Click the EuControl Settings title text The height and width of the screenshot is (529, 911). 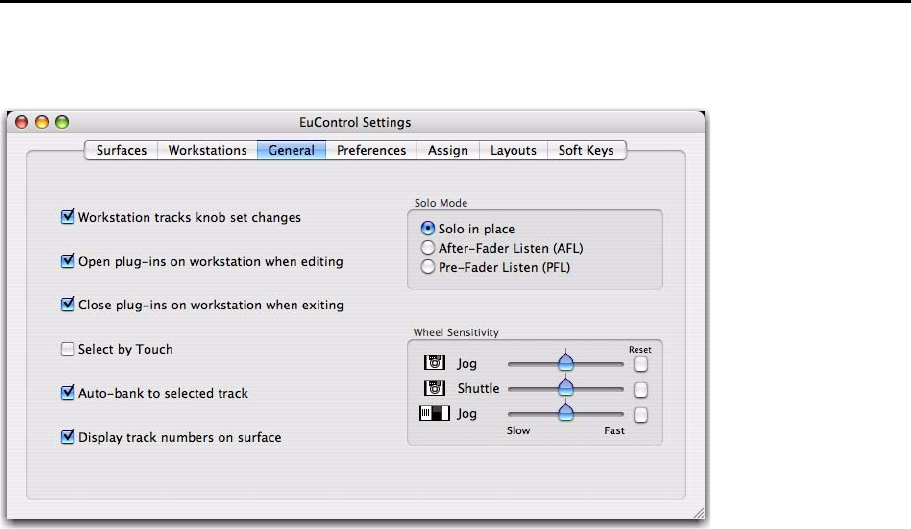(355, 123)
